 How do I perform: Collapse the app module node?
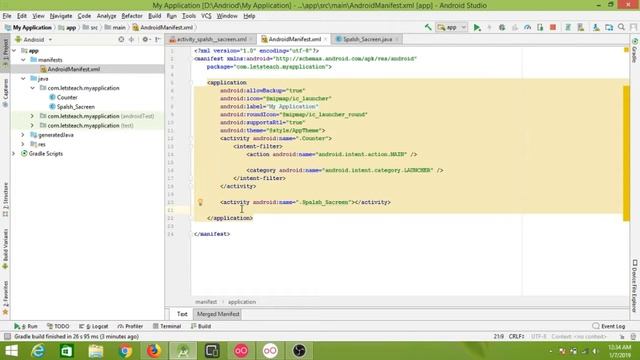[14, 51]
